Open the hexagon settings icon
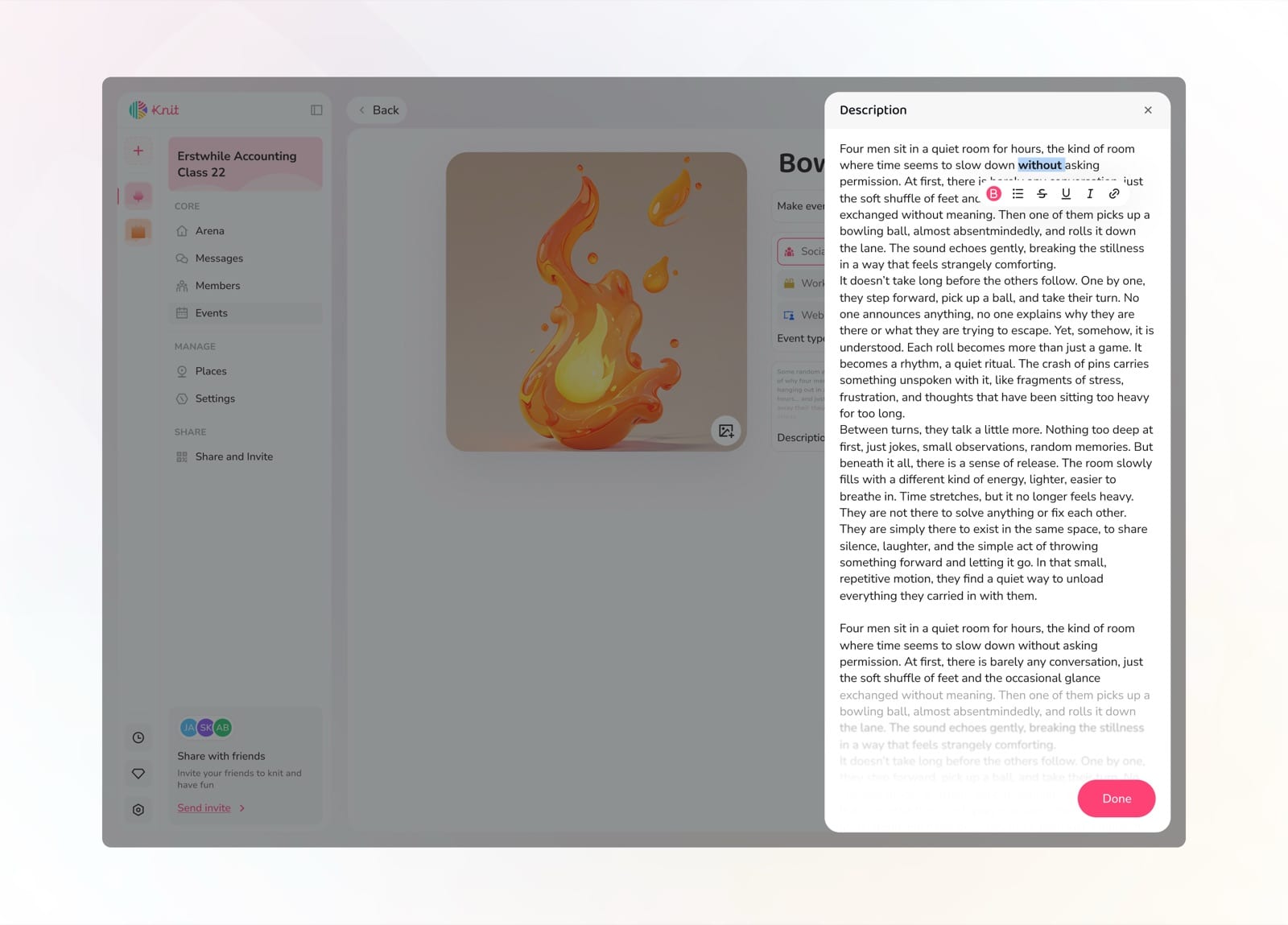Screen dimensions: 1288x925 coord(138,810)
